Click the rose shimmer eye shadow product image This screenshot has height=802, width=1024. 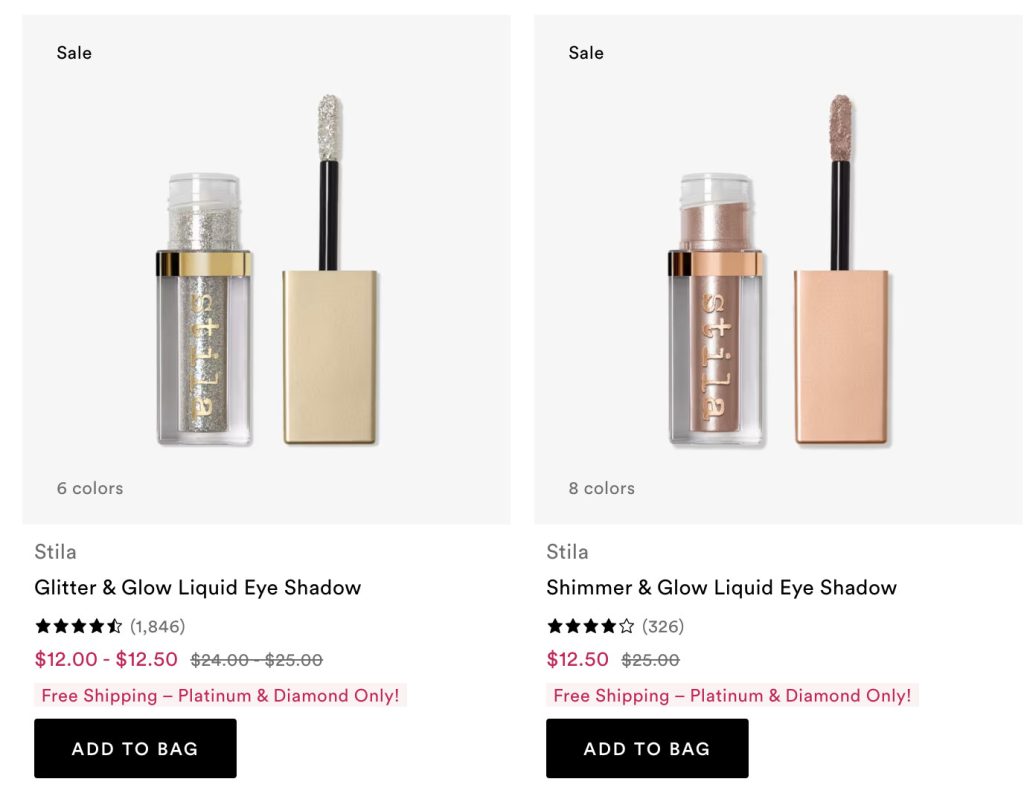click(778, 272)
